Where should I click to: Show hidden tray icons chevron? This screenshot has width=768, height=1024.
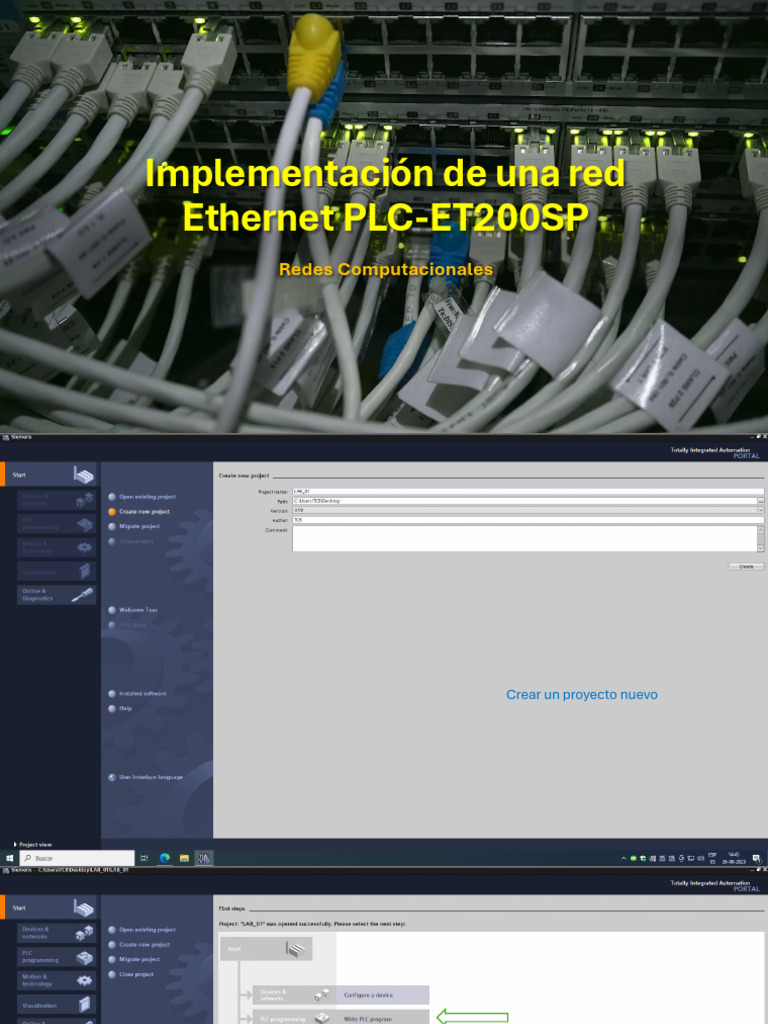[x=624, y=858]
